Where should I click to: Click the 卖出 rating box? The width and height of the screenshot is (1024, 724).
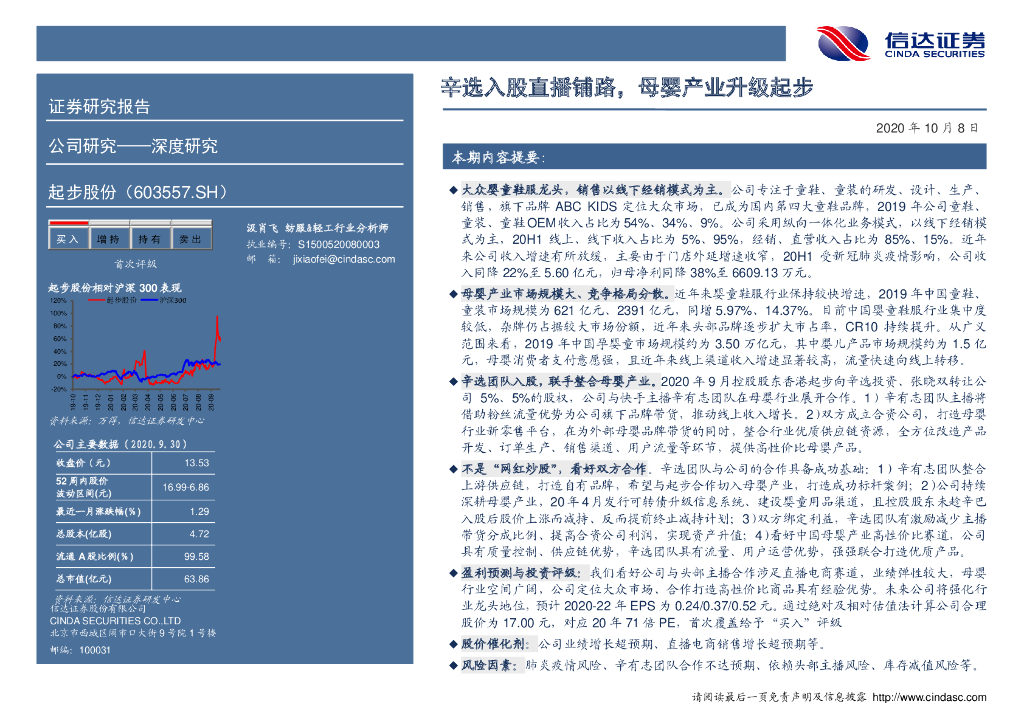191,239
